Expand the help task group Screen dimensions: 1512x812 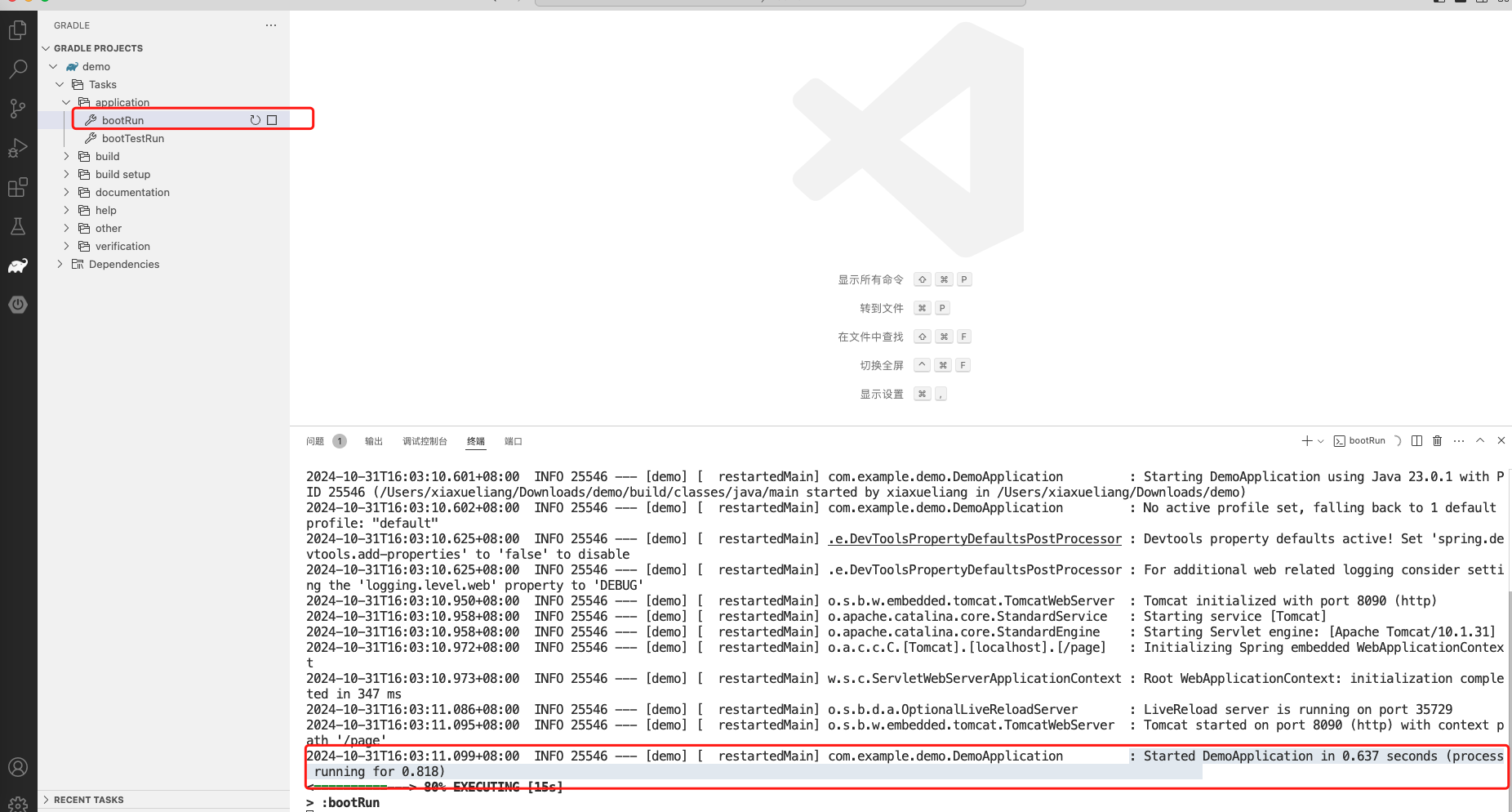pyautogui.click(x=66, y=210)
